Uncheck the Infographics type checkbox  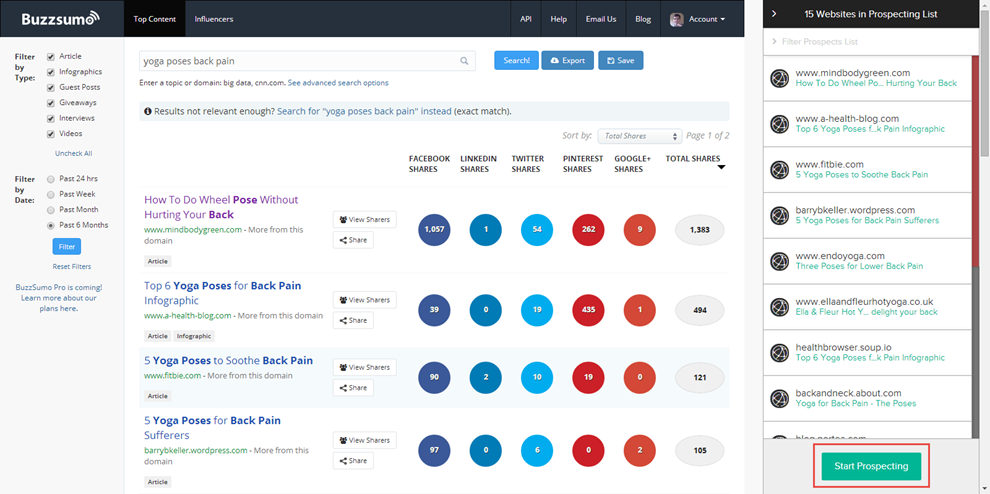pyautogui.click(x=51, y=72)
